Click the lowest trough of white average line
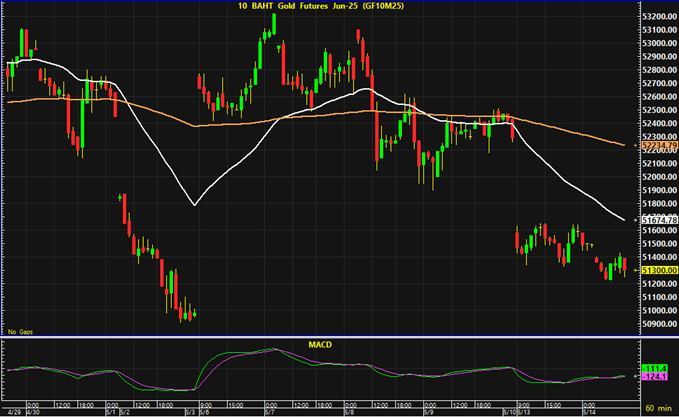 coord(193,205)
